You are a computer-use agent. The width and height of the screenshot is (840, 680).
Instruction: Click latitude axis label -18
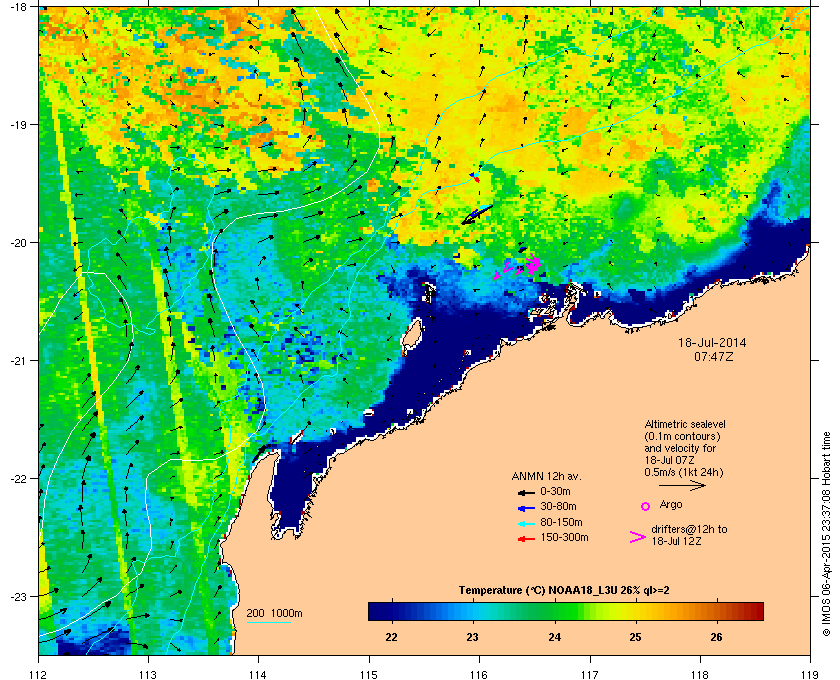click(18, 6)
